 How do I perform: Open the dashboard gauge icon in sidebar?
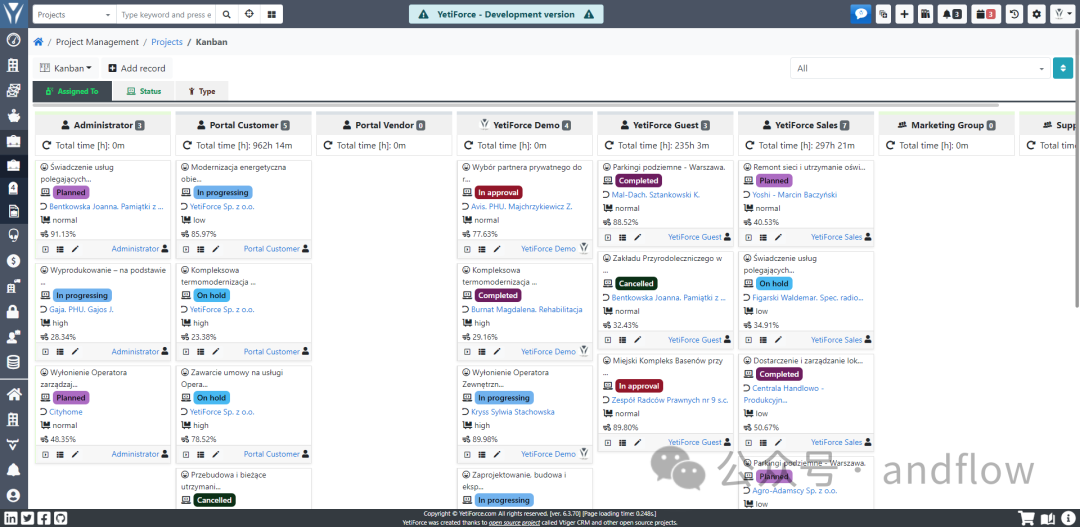pyautogui.click(x=13, y=39)
